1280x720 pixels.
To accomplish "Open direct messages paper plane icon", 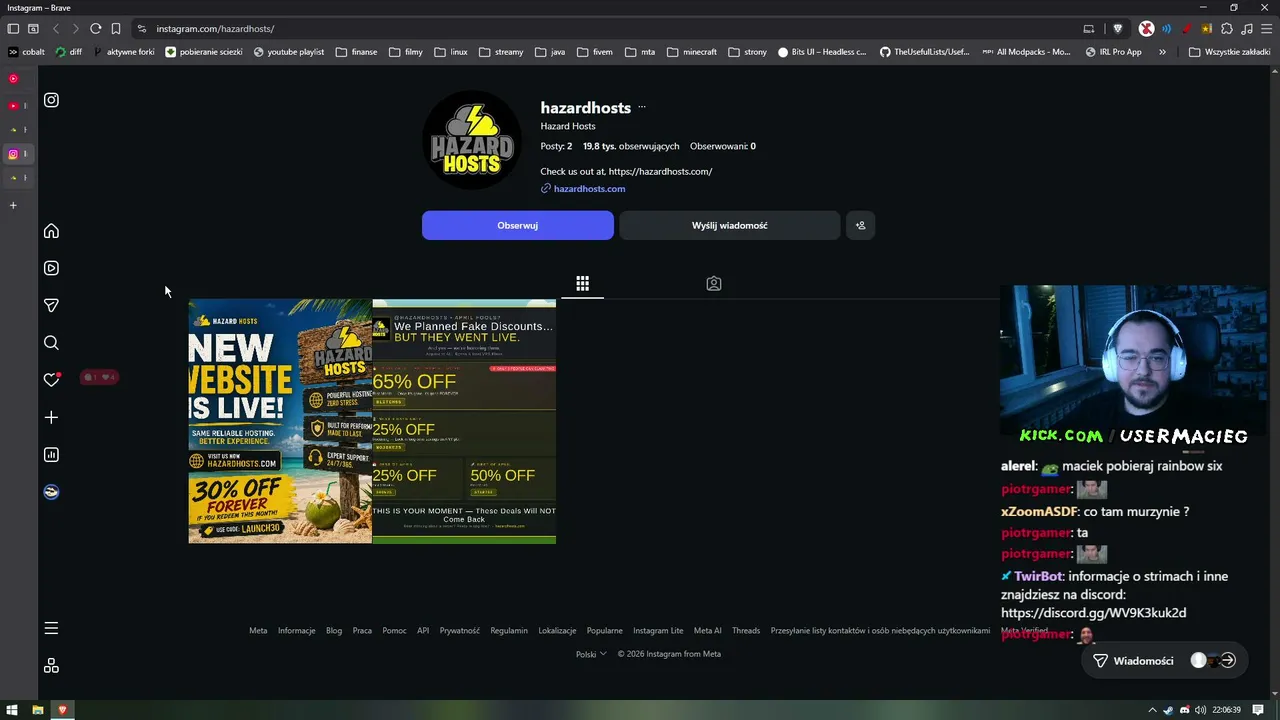I will coord(51,305).
